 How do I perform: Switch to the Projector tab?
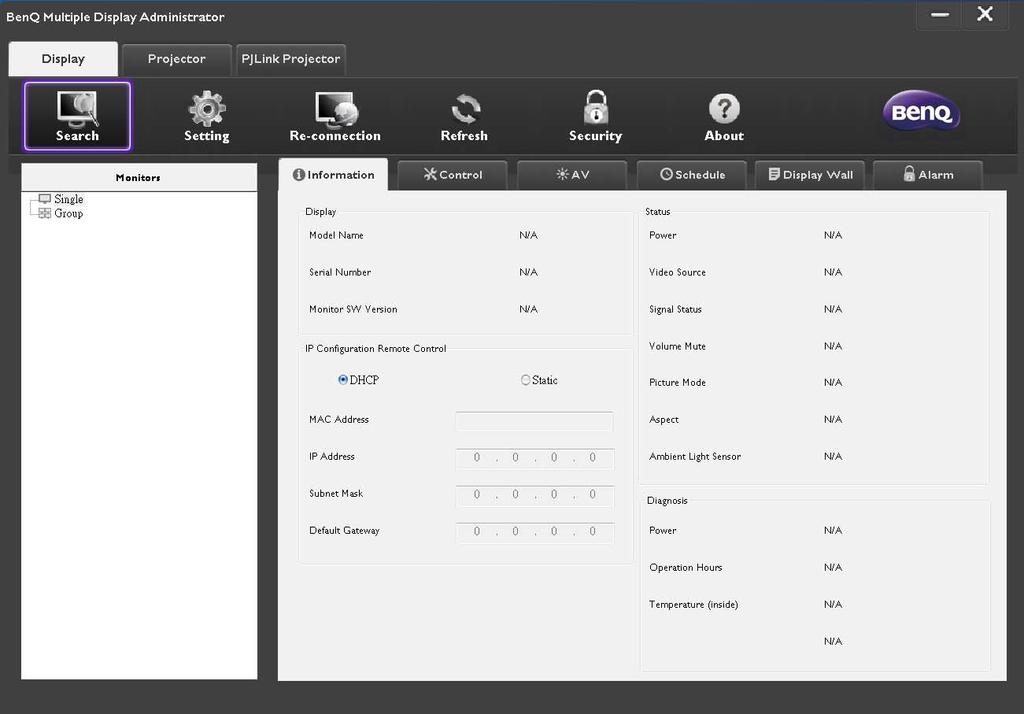click(176, 59)
